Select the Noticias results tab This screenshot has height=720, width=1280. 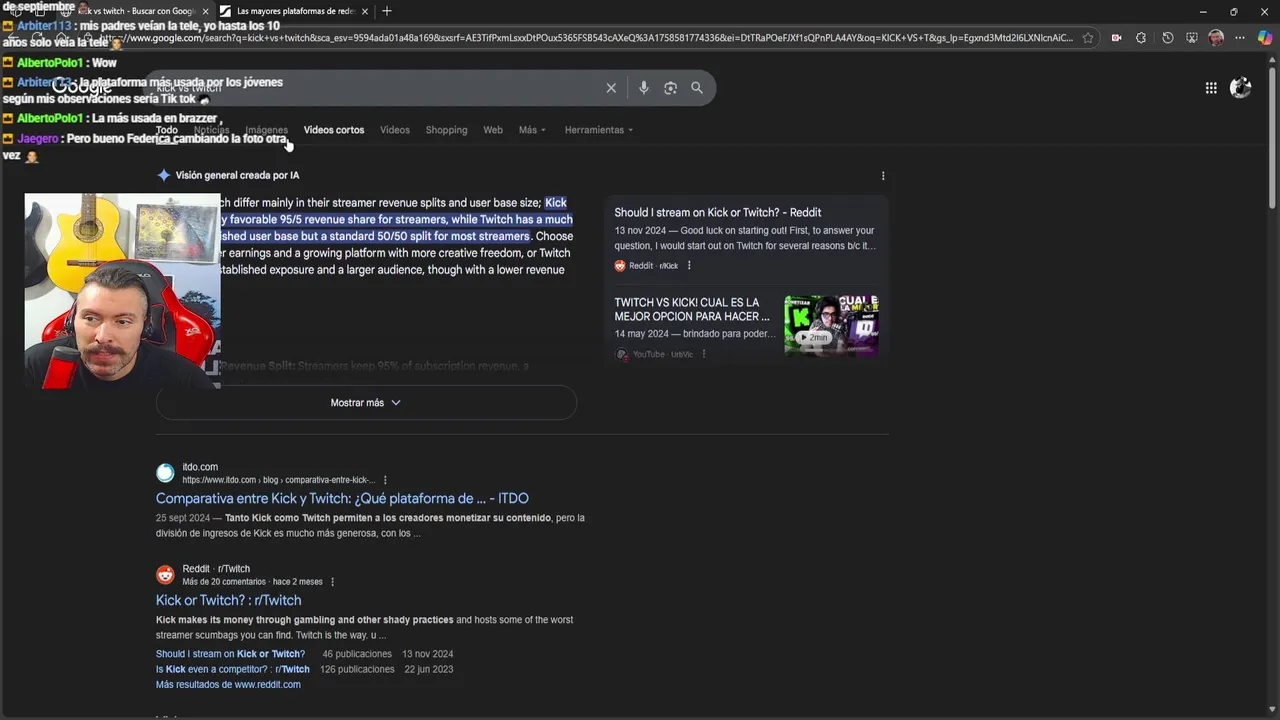point(211,130)
